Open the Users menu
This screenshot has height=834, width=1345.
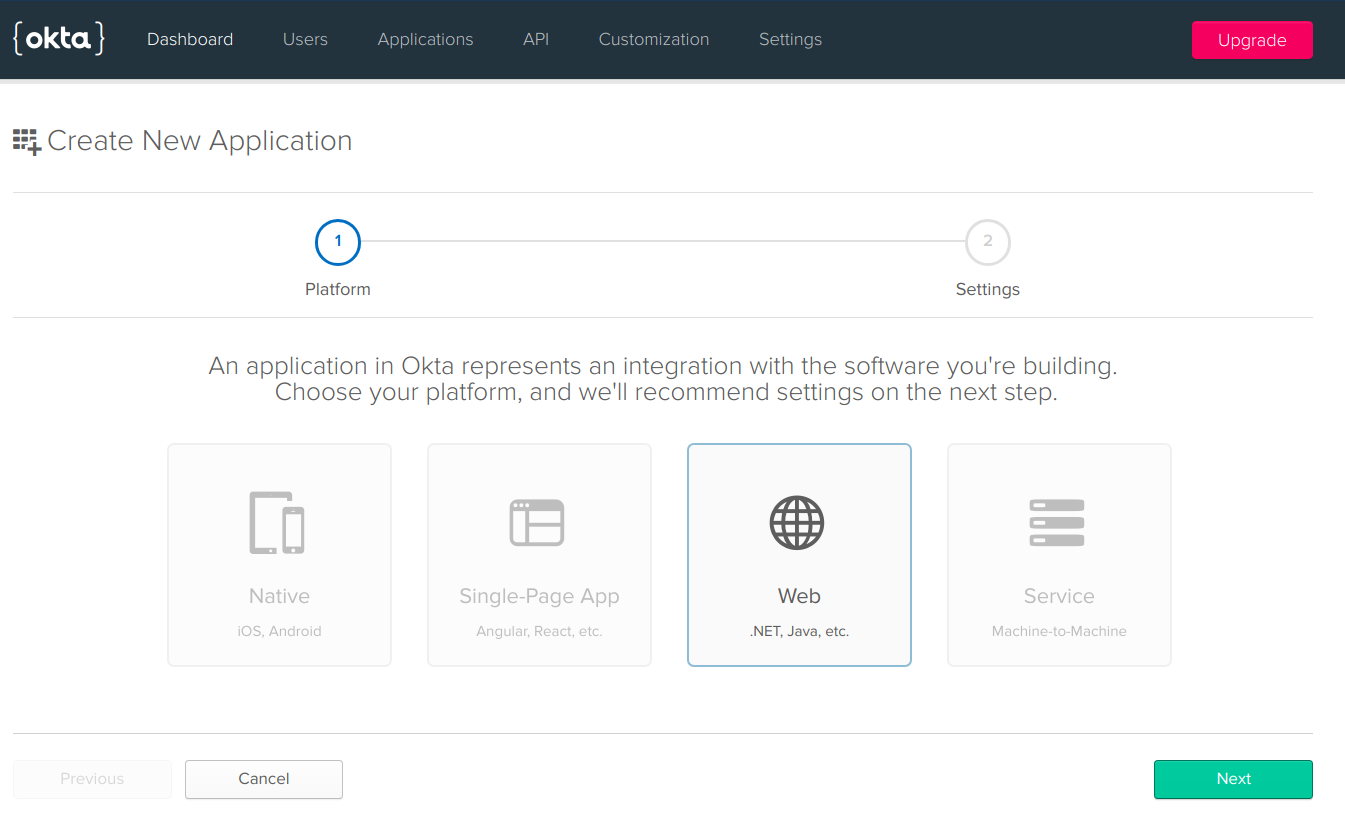(x=305, y=39)
